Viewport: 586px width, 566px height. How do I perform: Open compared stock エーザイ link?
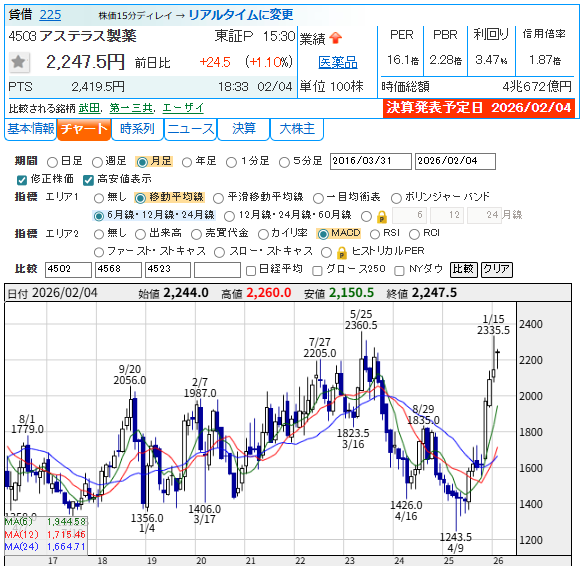coord(183,108)
